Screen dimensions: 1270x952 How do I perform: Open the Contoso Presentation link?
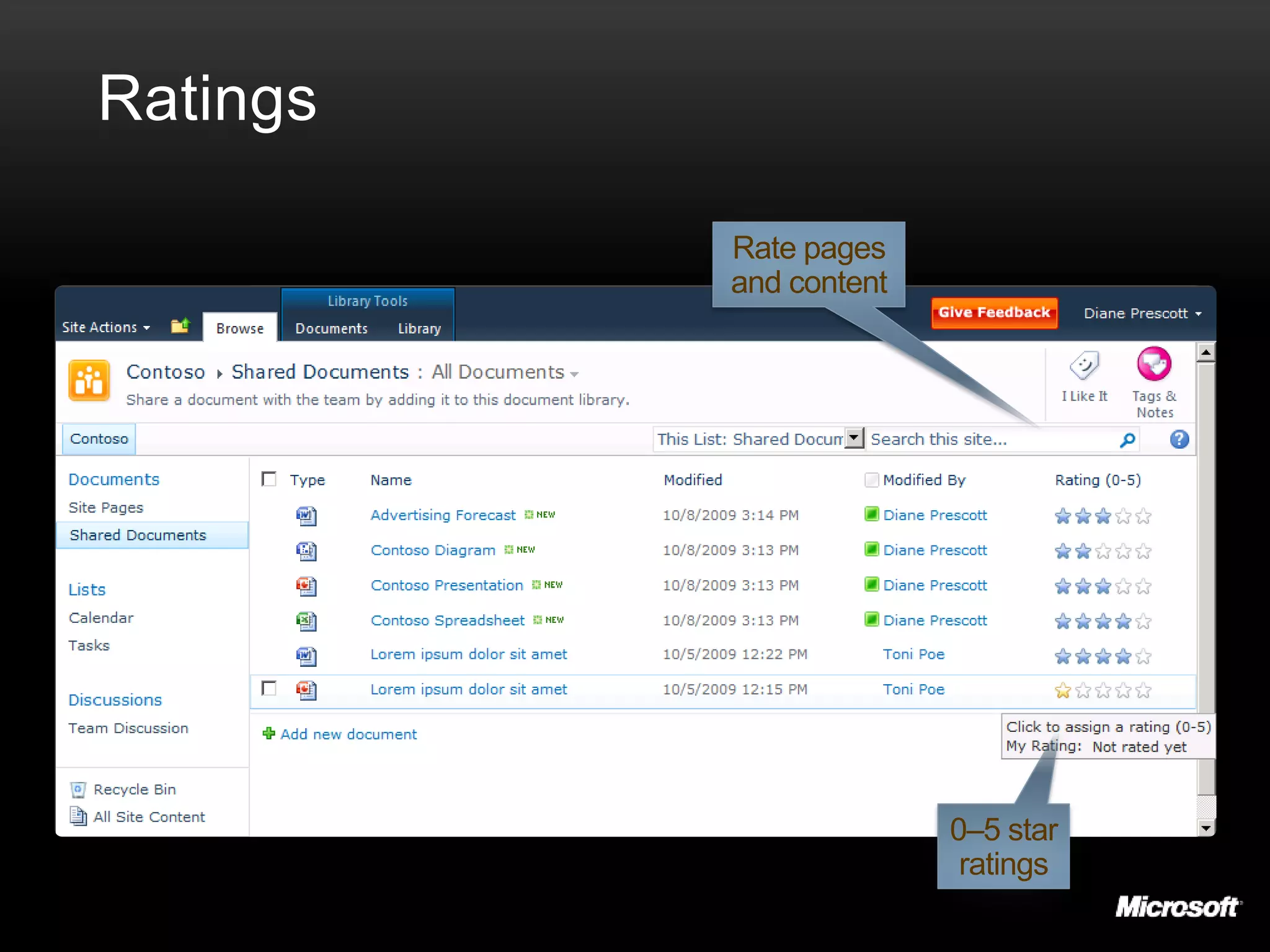447,585
